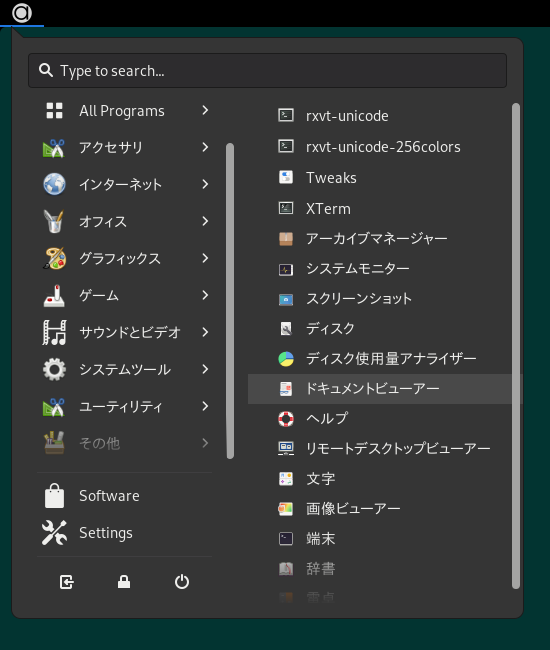Click the power off button
The width and height of the screenshot is (550, 650).
[182, 582]
